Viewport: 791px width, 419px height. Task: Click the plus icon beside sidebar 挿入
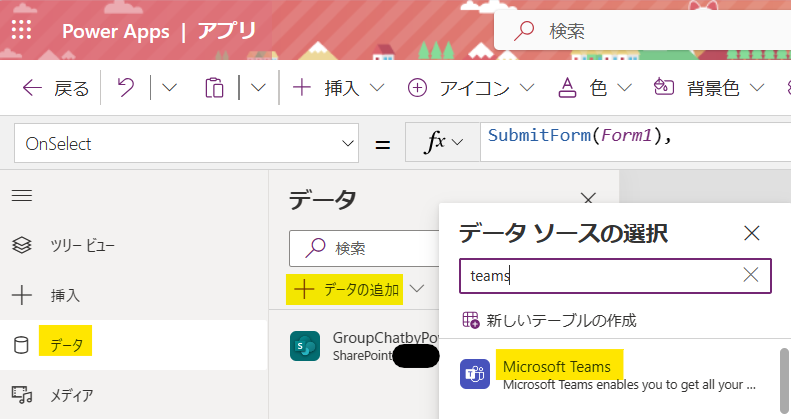(x=22, y=295)
